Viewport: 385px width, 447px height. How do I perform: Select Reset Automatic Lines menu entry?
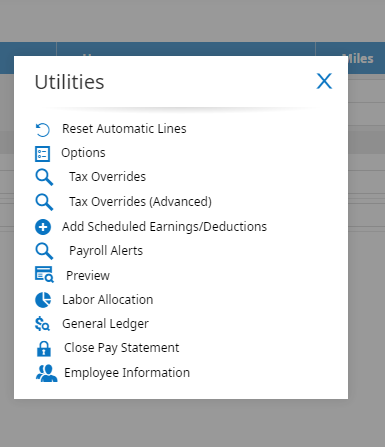click(124, 129)
